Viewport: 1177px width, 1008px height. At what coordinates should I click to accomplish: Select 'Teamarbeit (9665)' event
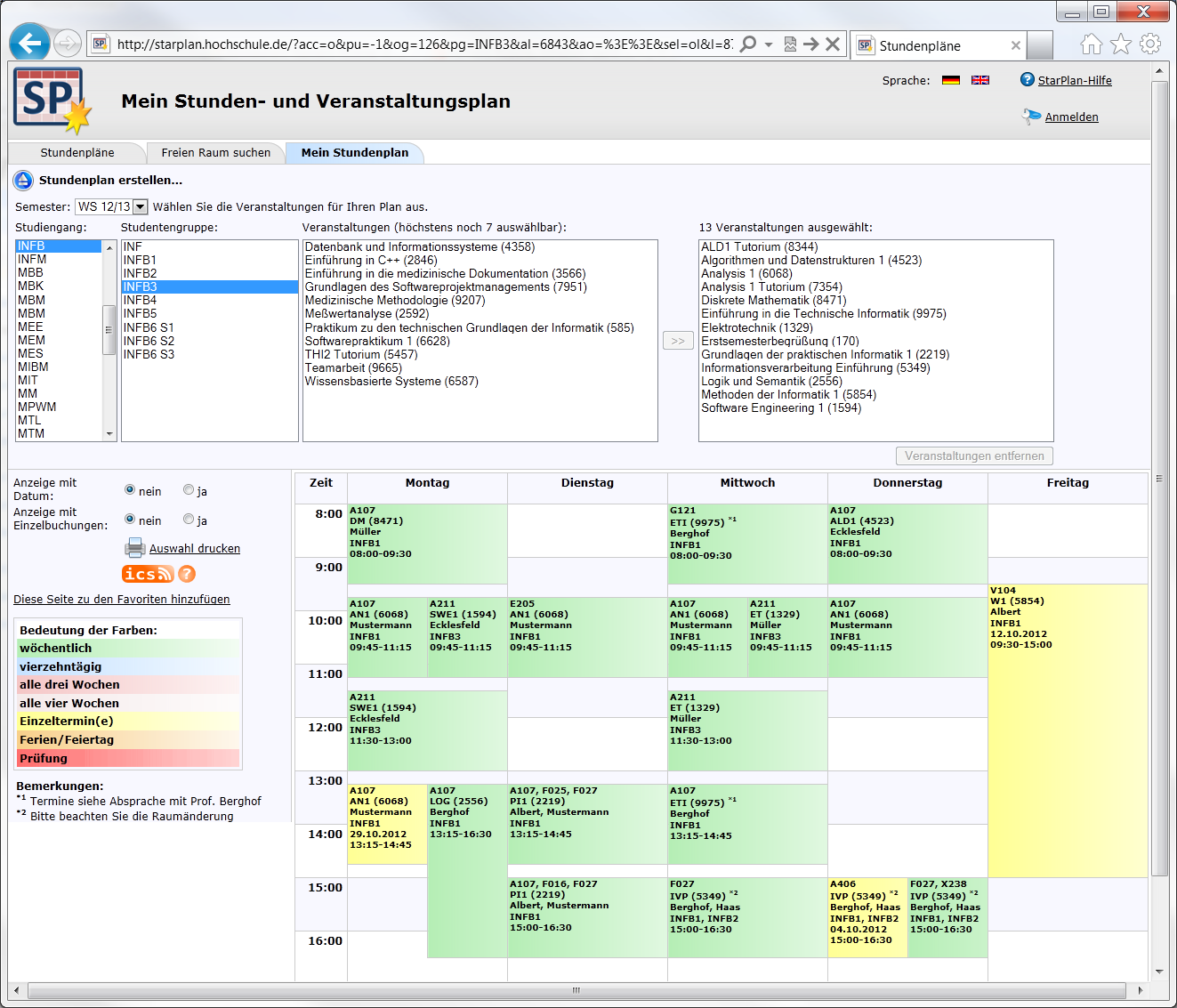pos(480,367)
